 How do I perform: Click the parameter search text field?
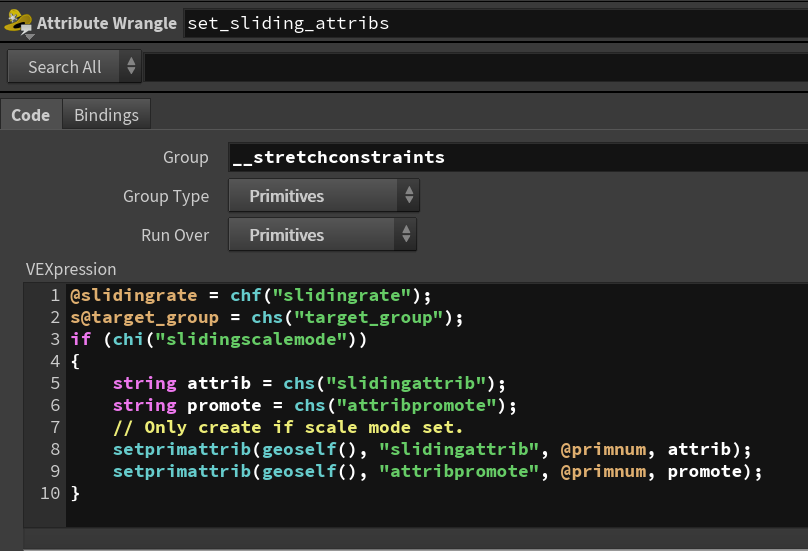point(476,67)
